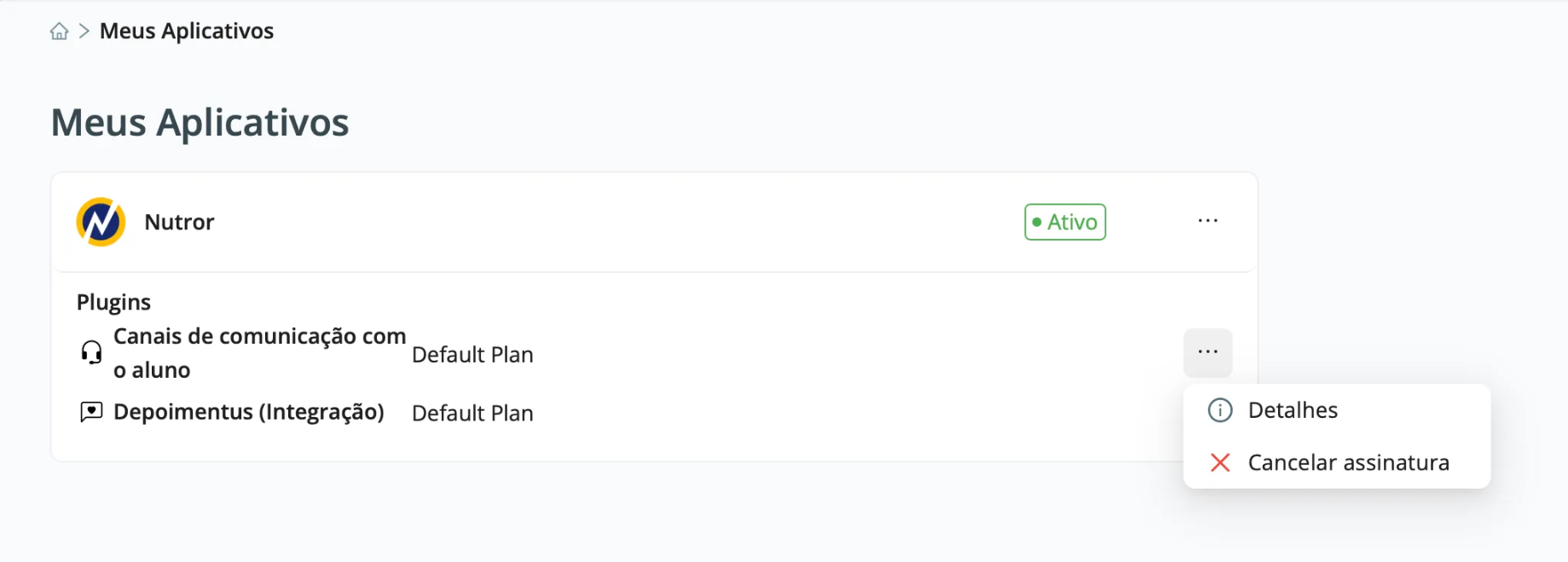Click the green dot in the Ativo badge

[1037, 223]
